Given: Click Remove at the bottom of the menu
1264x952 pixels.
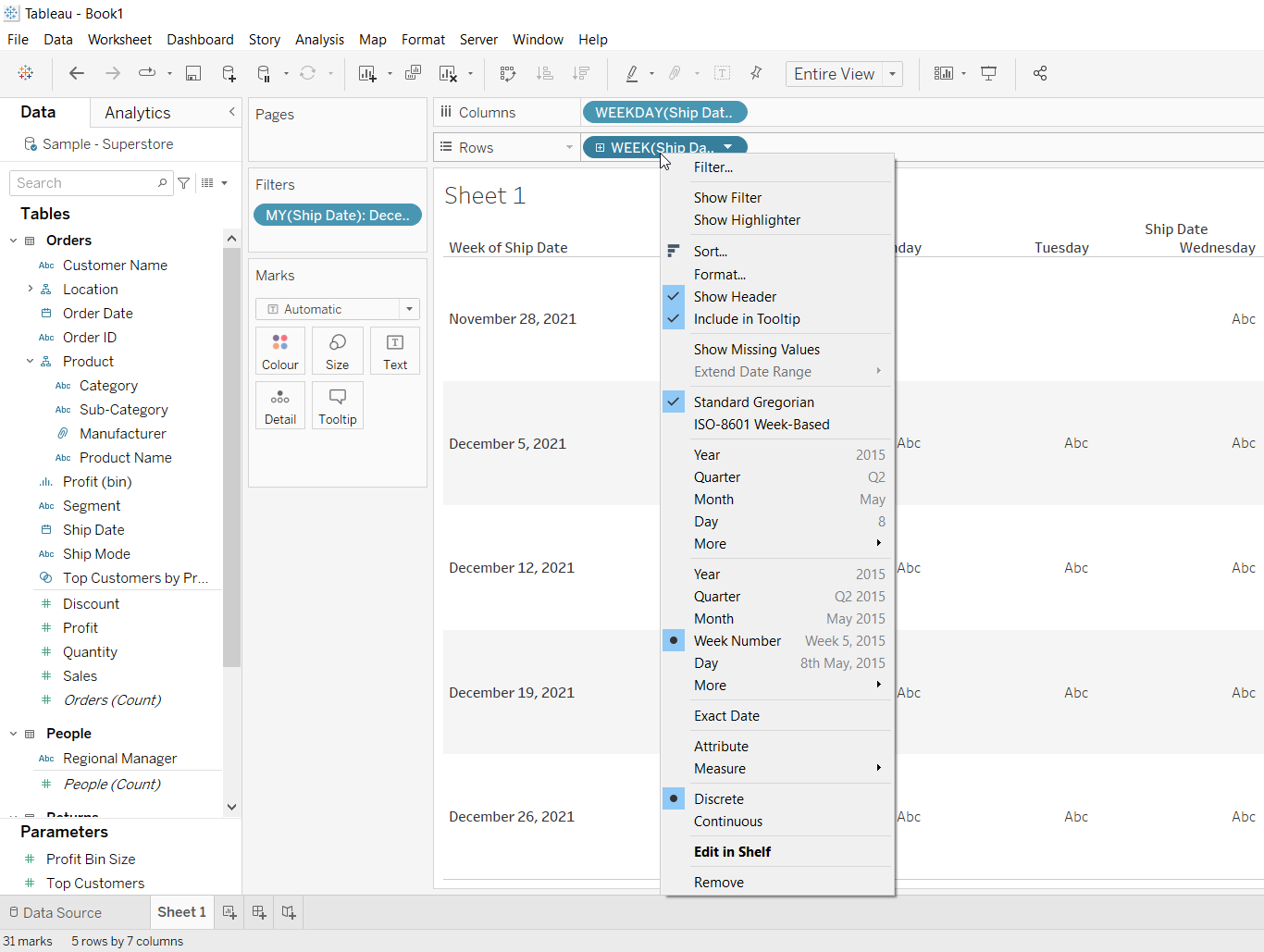Looking at the screenshot, I should [x=718, y=882].
